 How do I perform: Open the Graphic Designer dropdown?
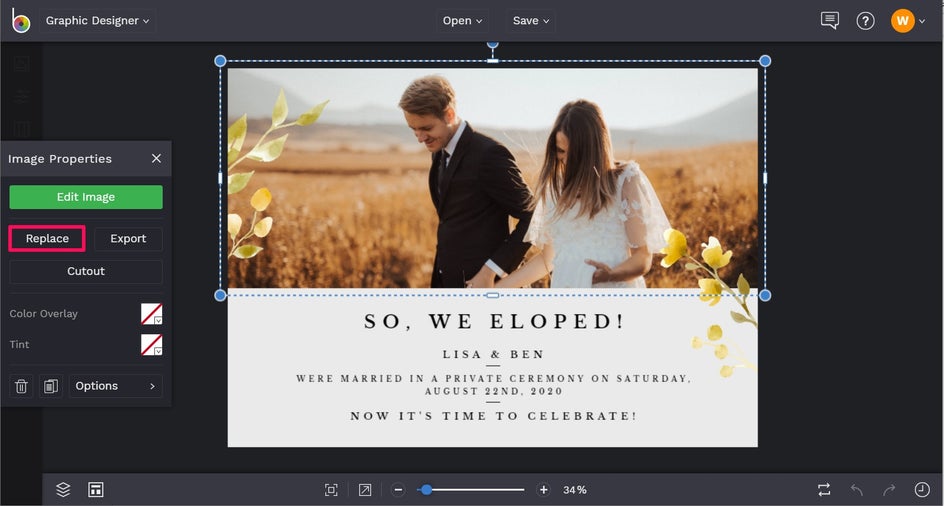(x=97, y=21)
